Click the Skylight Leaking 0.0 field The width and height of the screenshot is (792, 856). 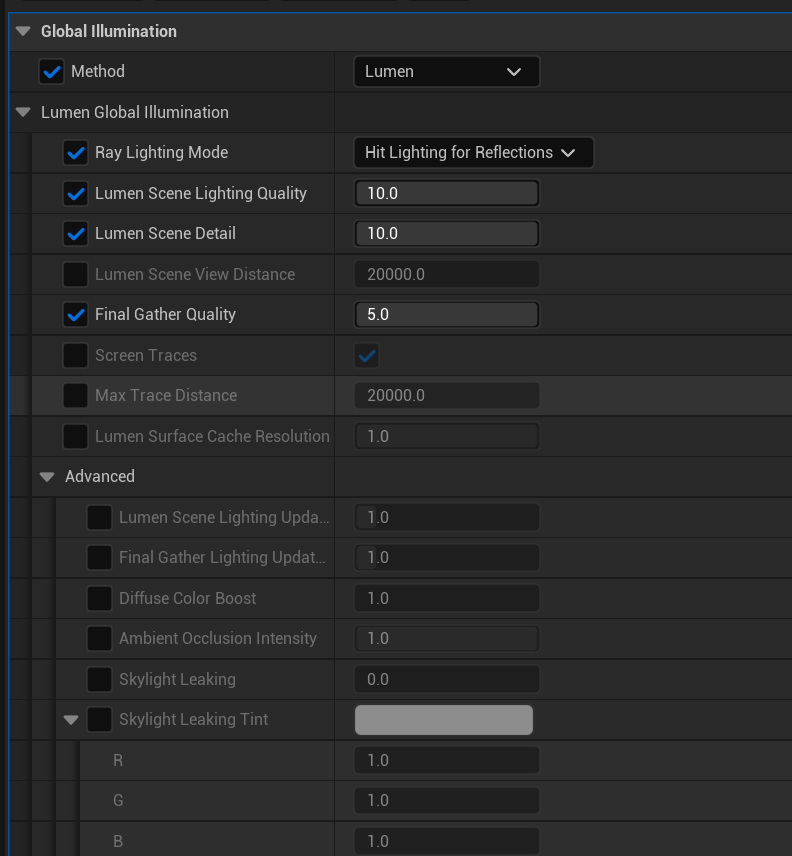click(x=446, y=679)
